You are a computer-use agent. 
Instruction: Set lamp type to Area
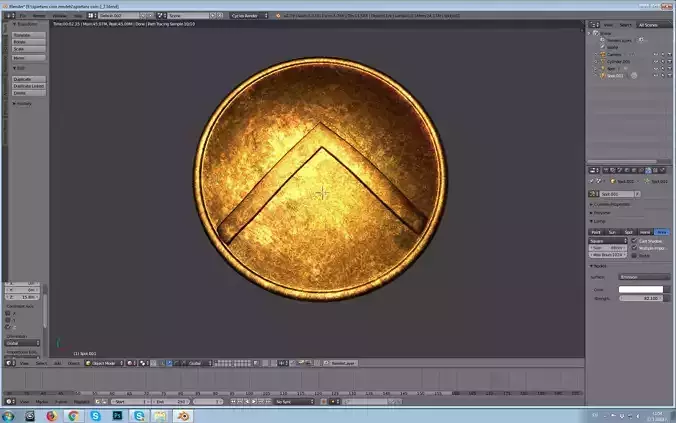click(662, 232)
